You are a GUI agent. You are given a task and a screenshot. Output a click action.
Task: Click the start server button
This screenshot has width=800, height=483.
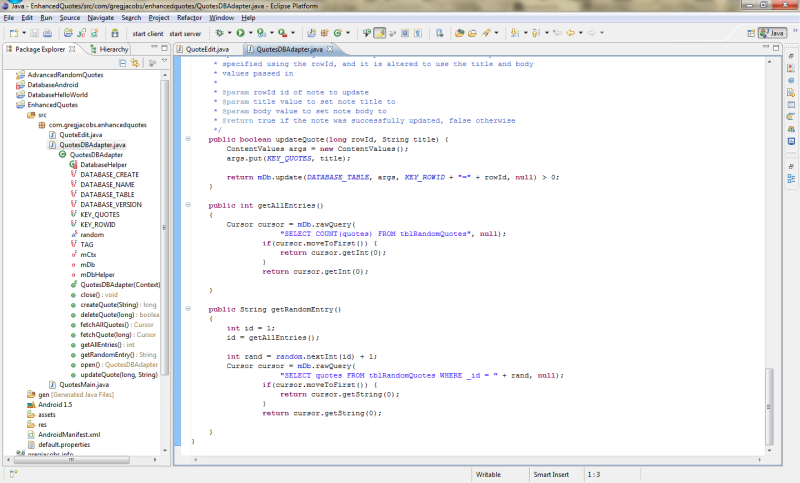point(185,33)
